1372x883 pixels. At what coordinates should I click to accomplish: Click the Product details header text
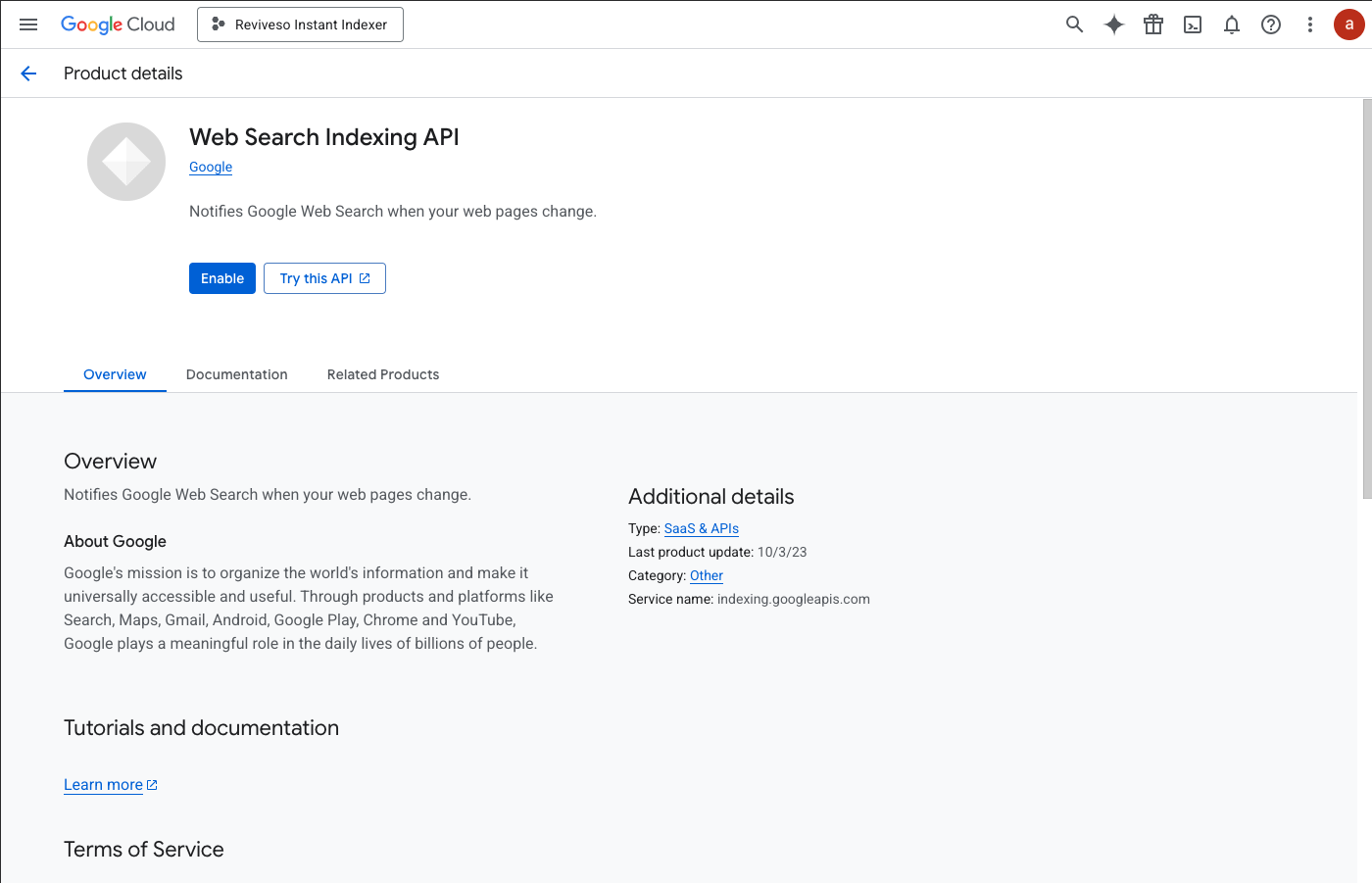coord(123,74)
